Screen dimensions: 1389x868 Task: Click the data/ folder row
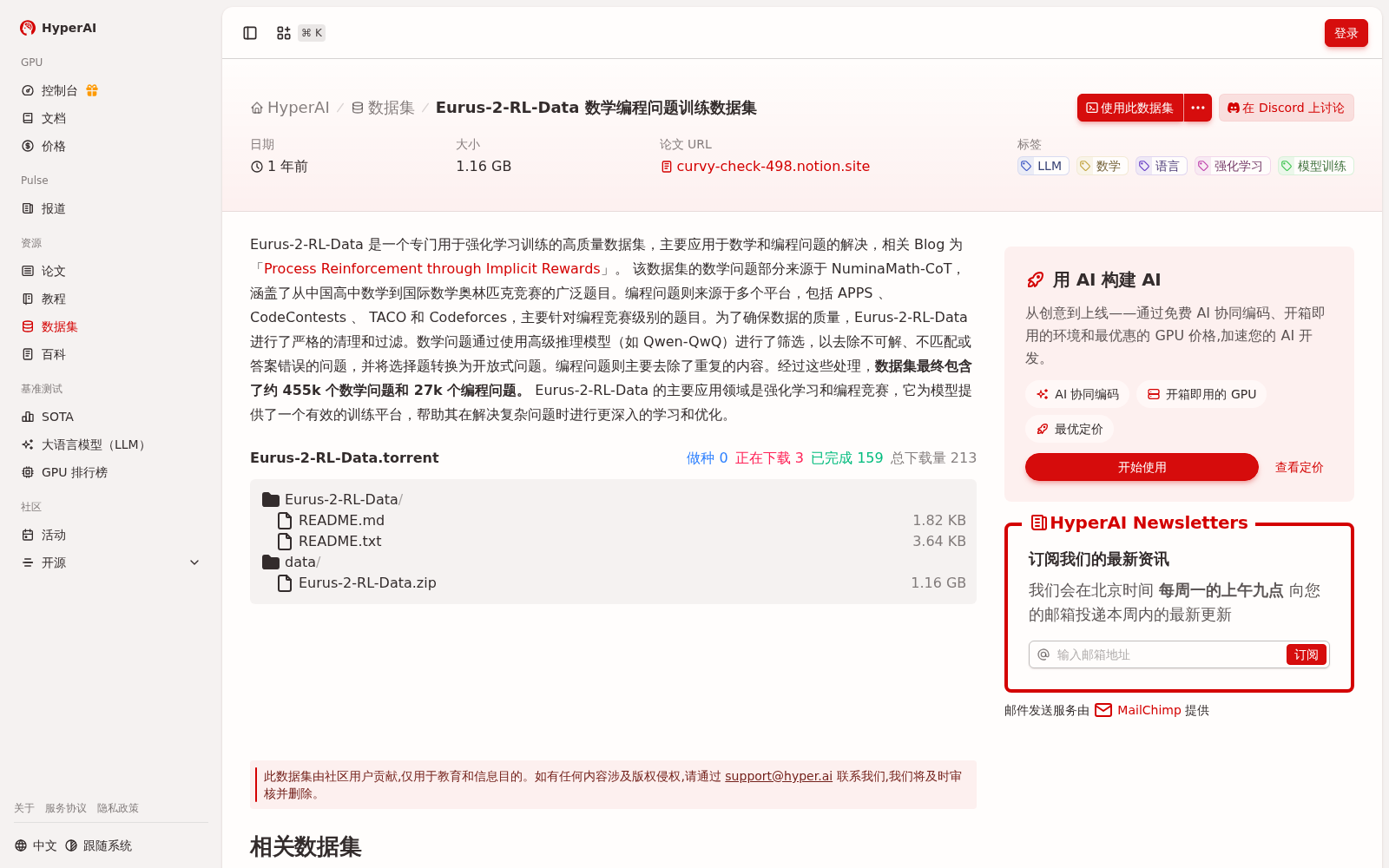(x=613, y=562)
